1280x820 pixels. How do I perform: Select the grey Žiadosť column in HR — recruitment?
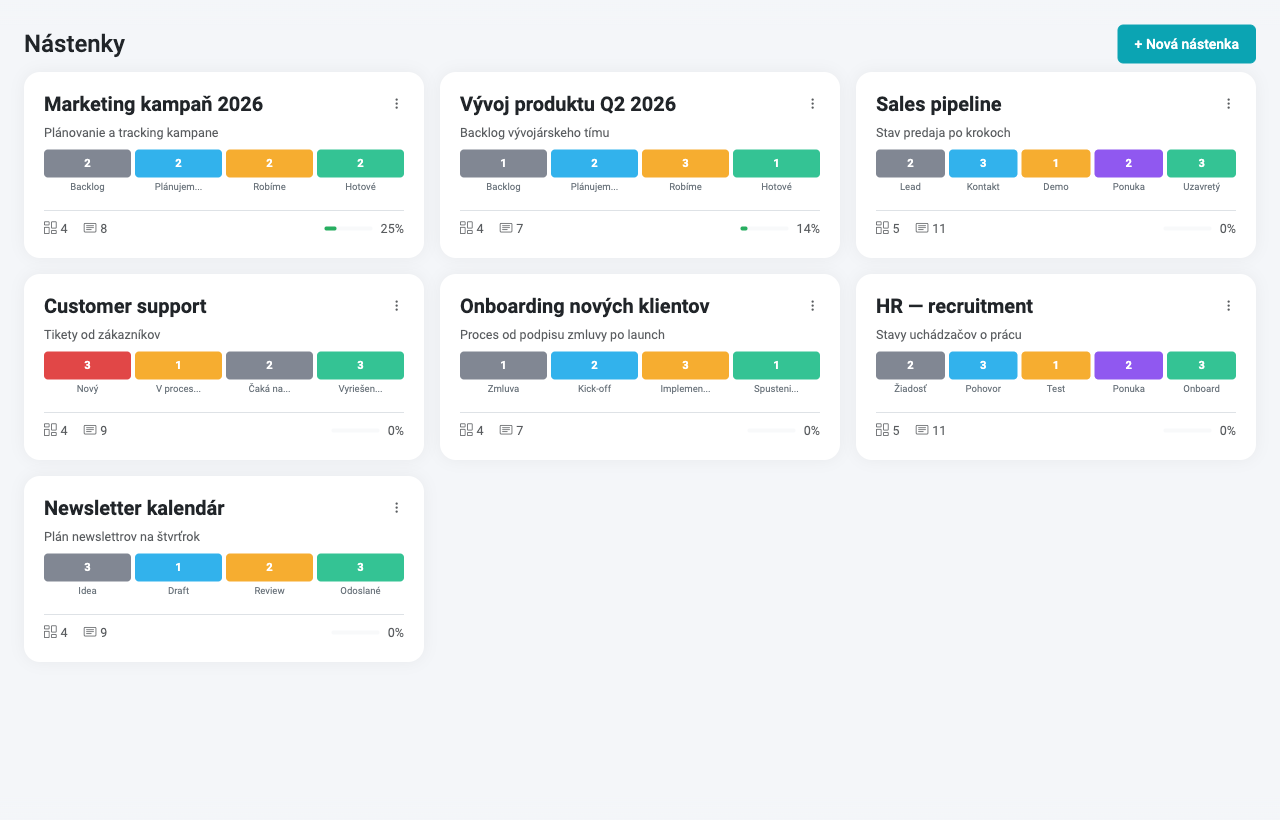click(x=910, y=365)
